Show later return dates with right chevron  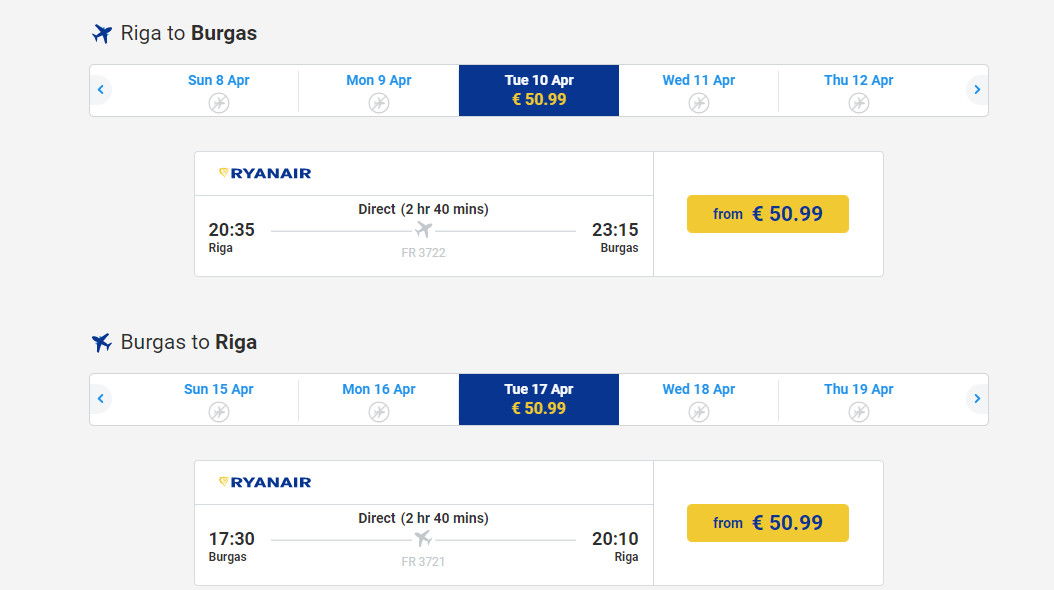pyautogui.click(x=977, y=398)
